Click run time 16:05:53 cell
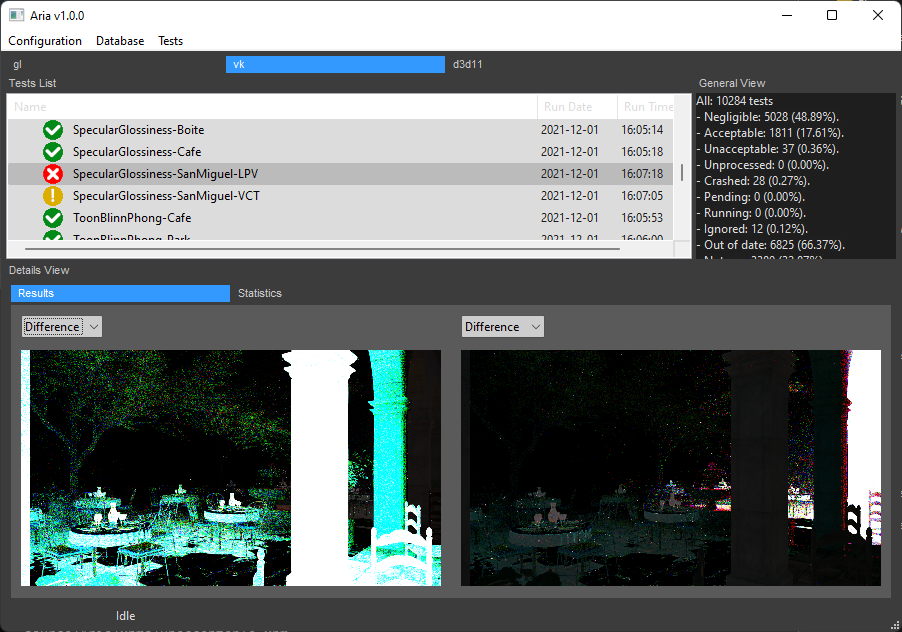The width and height of the screenshot is (902, 632). click(642, 218)
